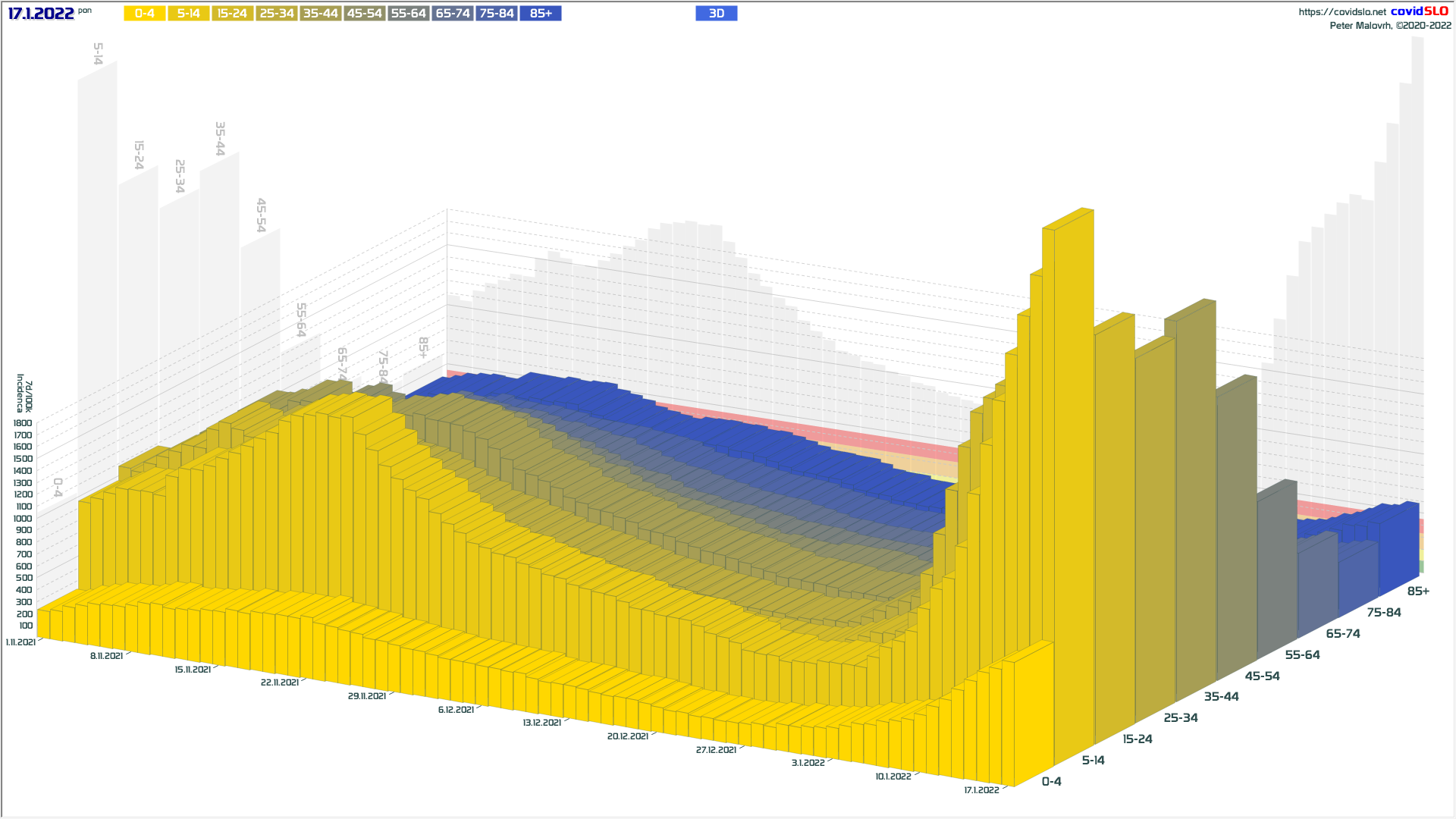The width and height of the screenshot is (1456, 819).
Task: Open the covidslo.net link
Action: point(1341,12)
